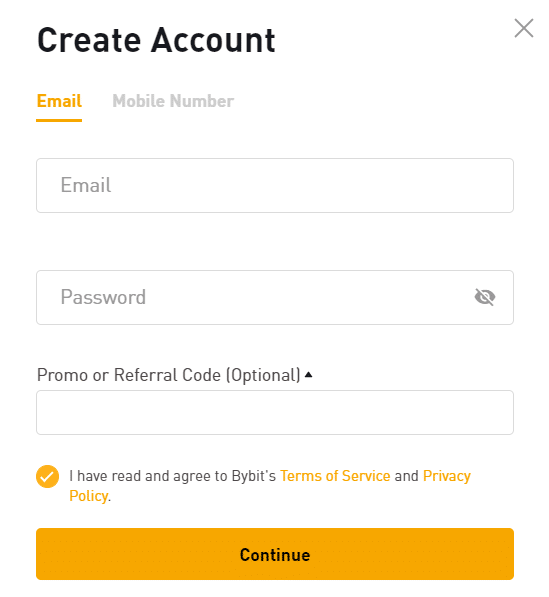
Task: Click the Password placeholder text
Action: 103,297
